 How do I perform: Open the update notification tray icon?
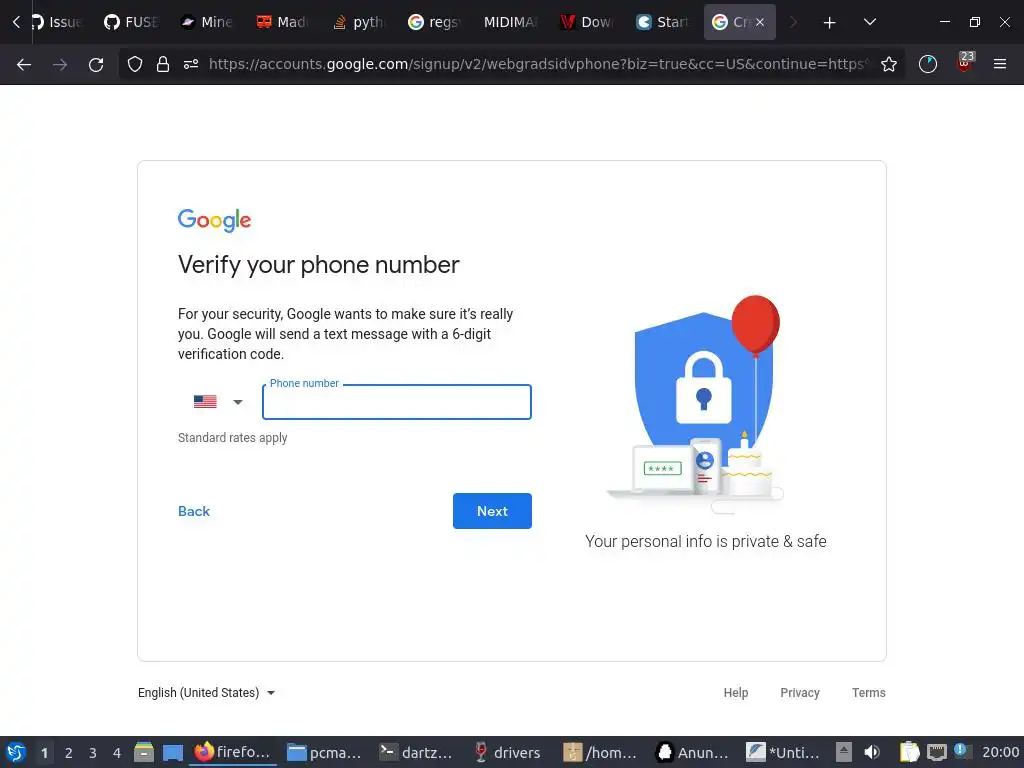coord(962,751)
